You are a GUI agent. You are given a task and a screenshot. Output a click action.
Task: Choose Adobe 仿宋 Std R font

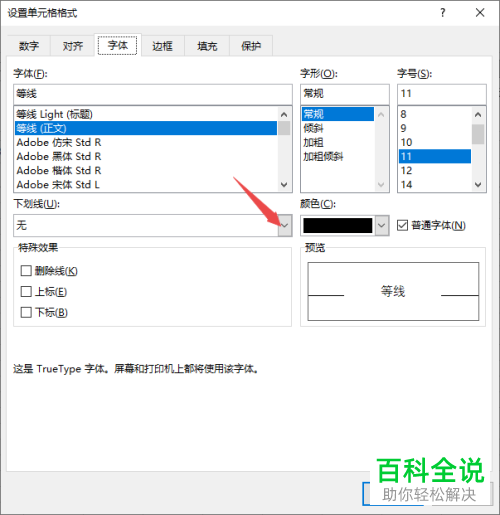point(146,142)
